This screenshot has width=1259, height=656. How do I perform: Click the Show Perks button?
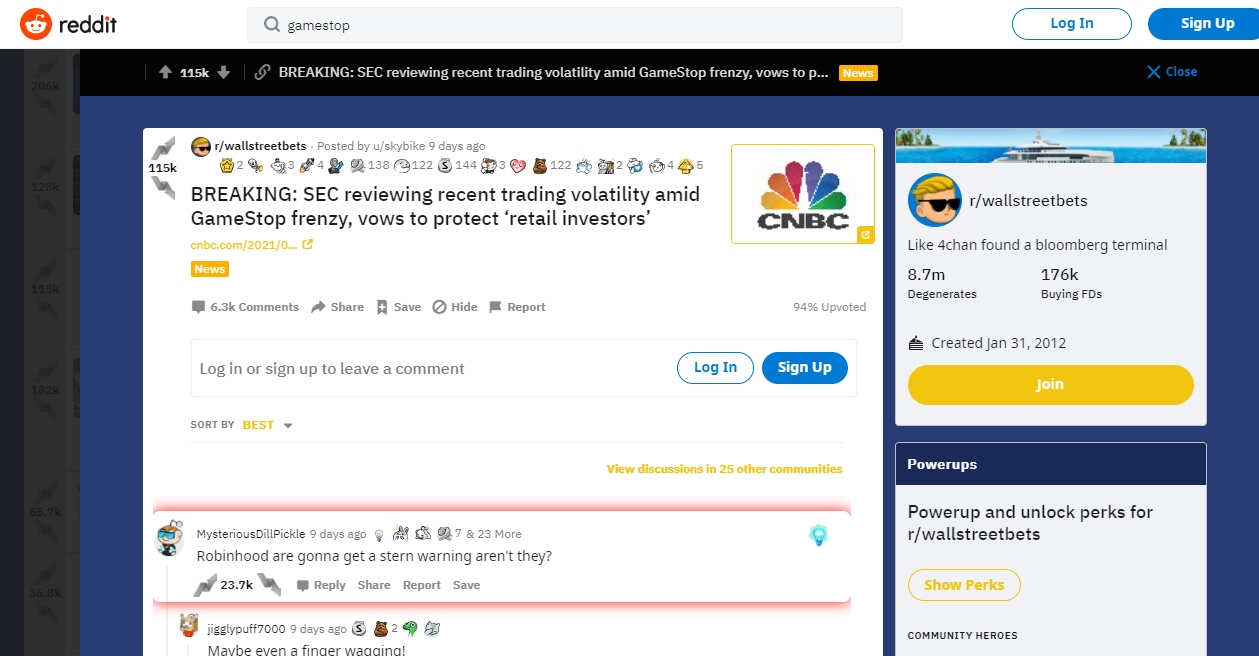[964, 585]
